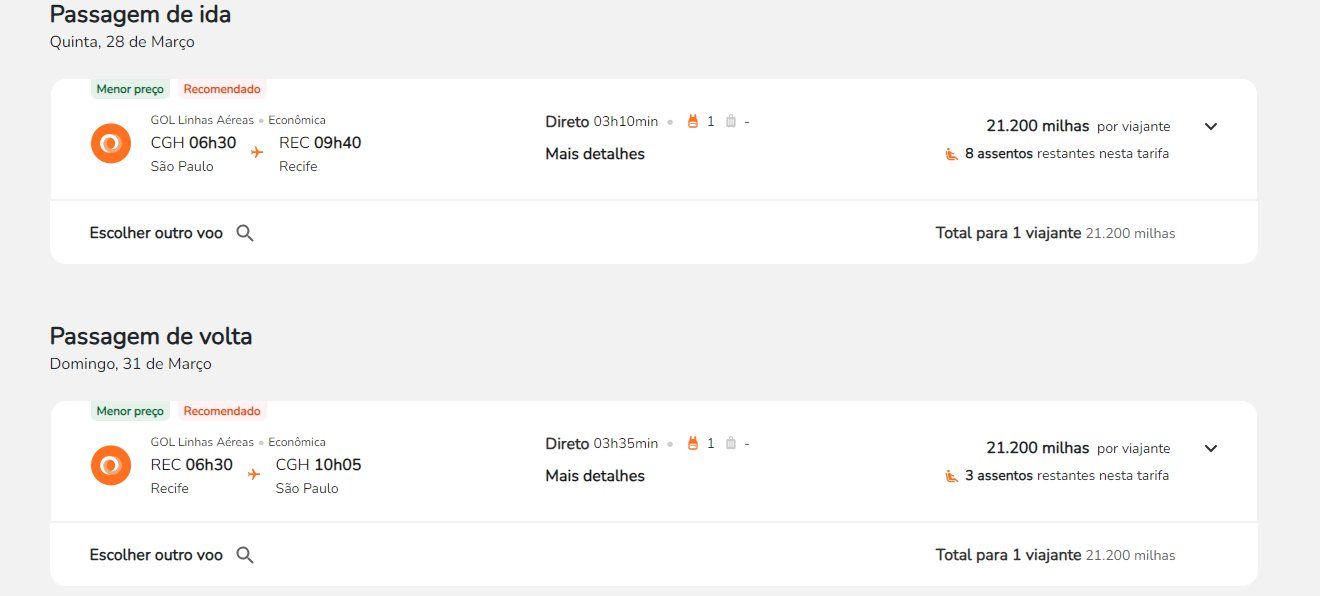Click the orange plane icon between CGH and REC
Viewport: 1320px width, 596px height.
257,152
